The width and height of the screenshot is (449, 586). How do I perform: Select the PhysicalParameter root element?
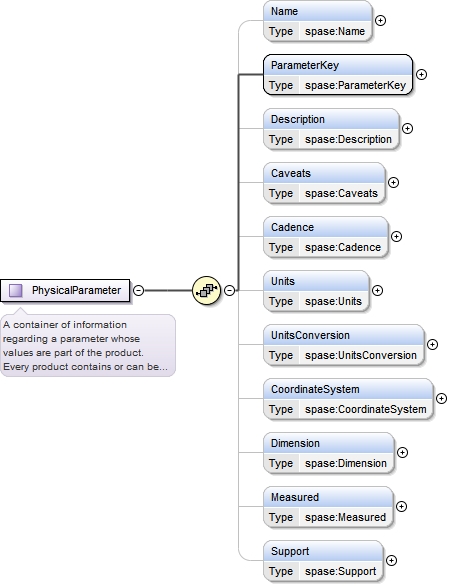pos(65,290)
